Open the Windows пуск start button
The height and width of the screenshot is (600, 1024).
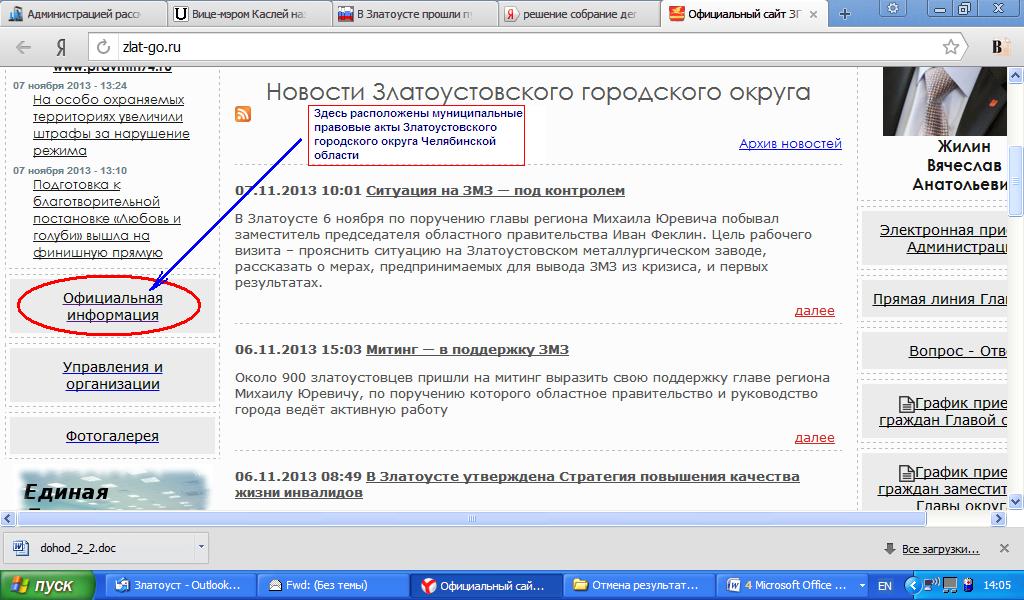click(47, 585)
